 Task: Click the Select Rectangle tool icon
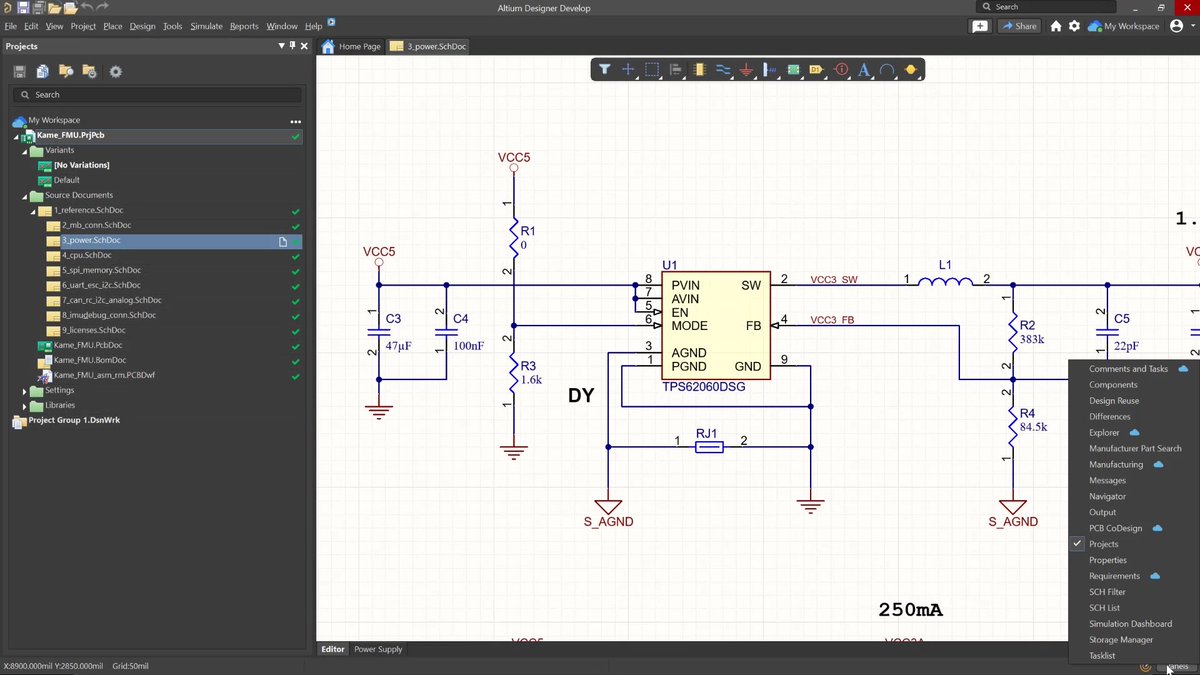[x=652, y=70]
